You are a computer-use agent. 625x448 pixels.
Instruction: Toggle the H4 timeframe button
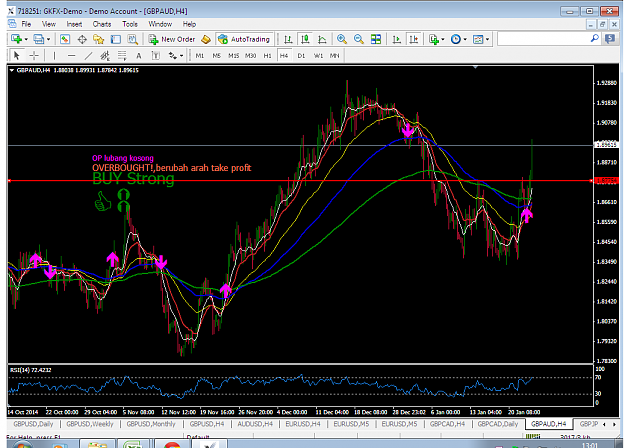coord(284,55)
